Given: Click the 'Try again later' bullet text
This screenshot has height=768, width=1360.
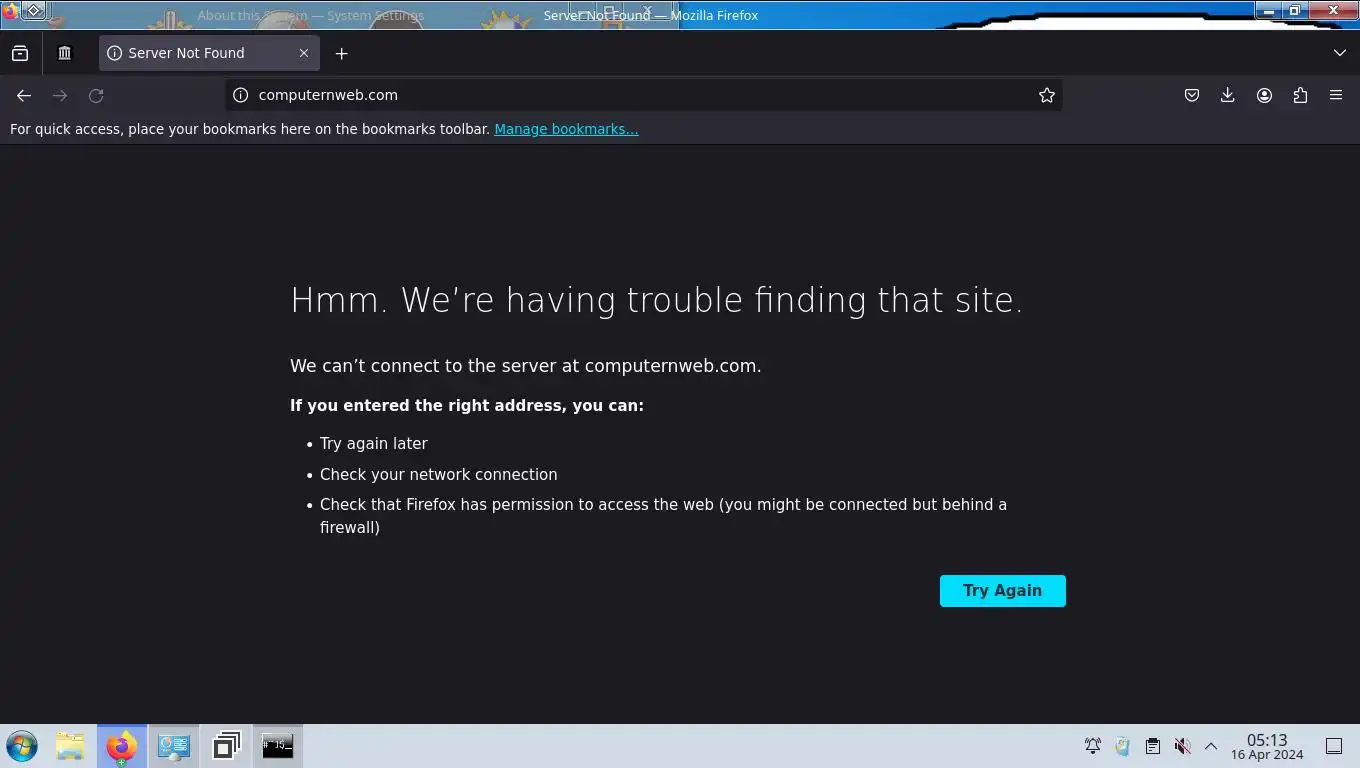Looking at the screenshot, I should (374, 444).
